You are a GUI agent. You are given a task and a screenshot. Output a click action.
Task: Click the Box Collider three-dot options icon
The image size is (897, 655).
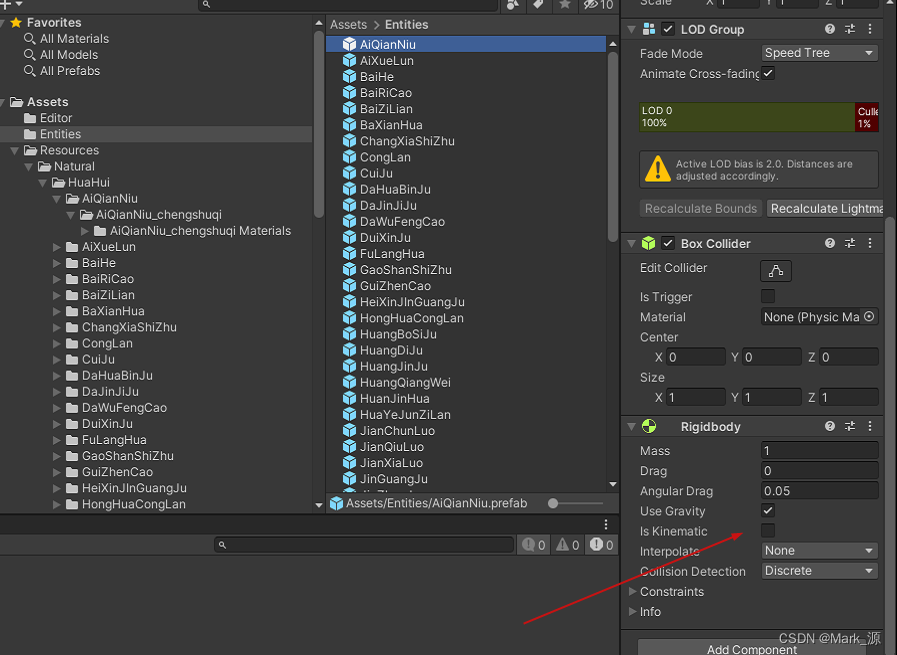point(871,243)
